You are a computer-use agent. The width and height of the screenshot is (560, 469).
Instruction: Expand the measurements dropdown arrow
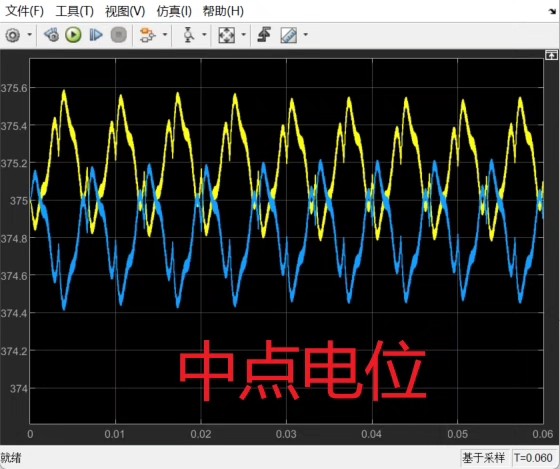(306, 35)
